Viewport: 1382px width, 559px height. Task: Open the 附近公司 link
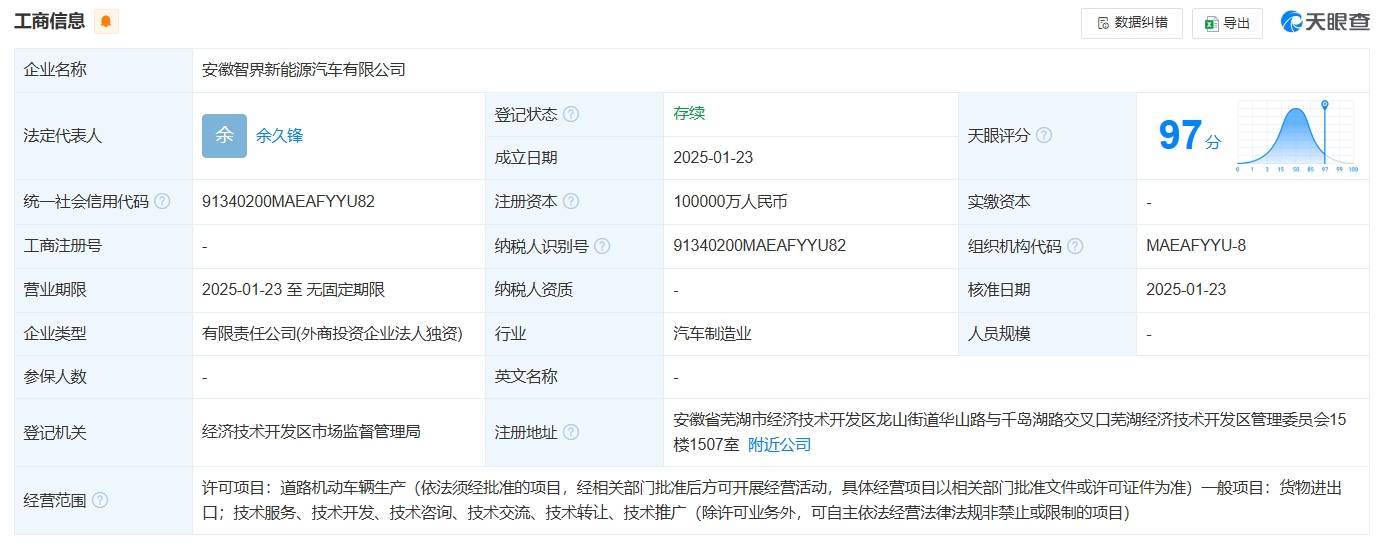click(780, 445)
